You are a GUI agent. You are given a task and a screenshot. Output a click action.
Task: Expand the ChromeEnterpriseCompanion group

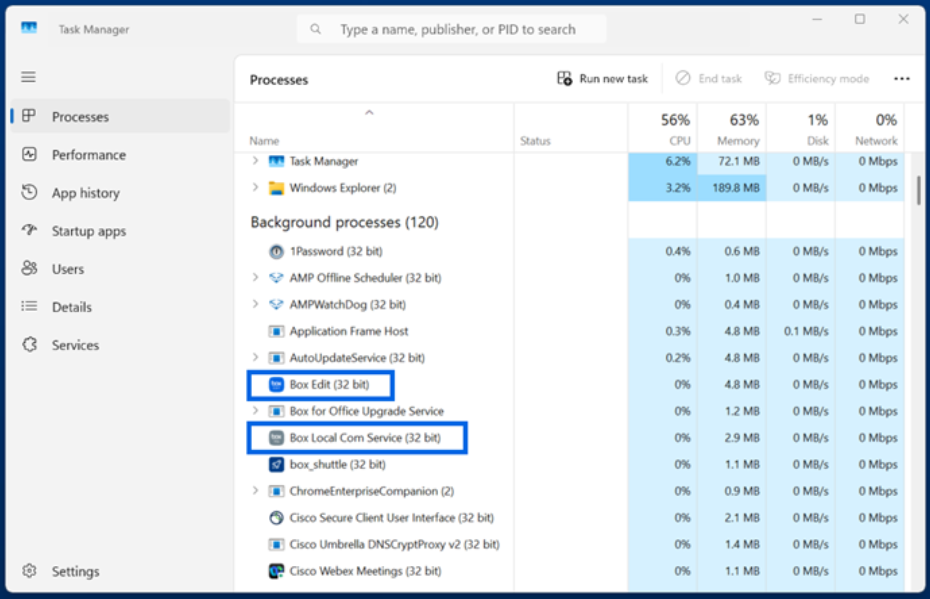tap(256, 491)
